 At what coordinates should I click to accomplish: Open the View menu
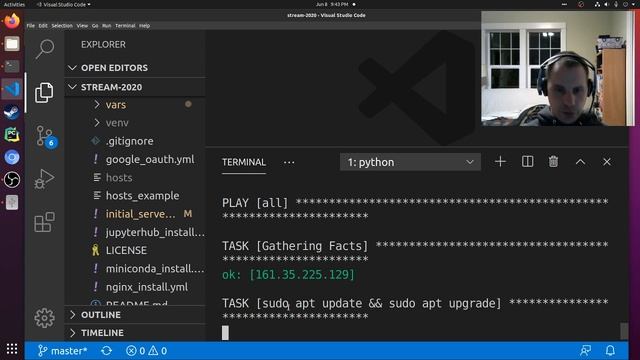82,25
